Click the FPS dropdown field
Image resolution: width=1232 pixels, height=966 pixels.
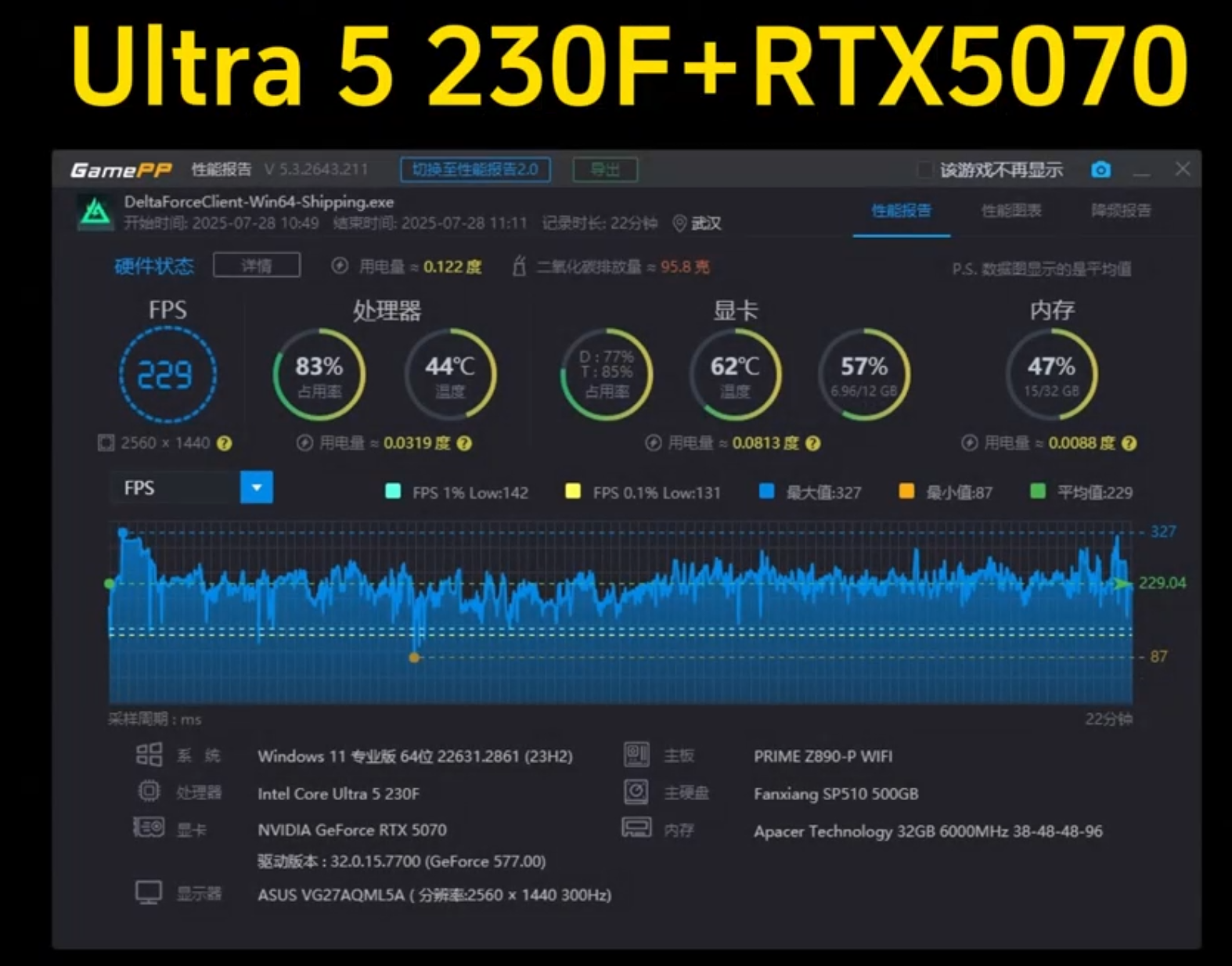[x=191, y=488]
